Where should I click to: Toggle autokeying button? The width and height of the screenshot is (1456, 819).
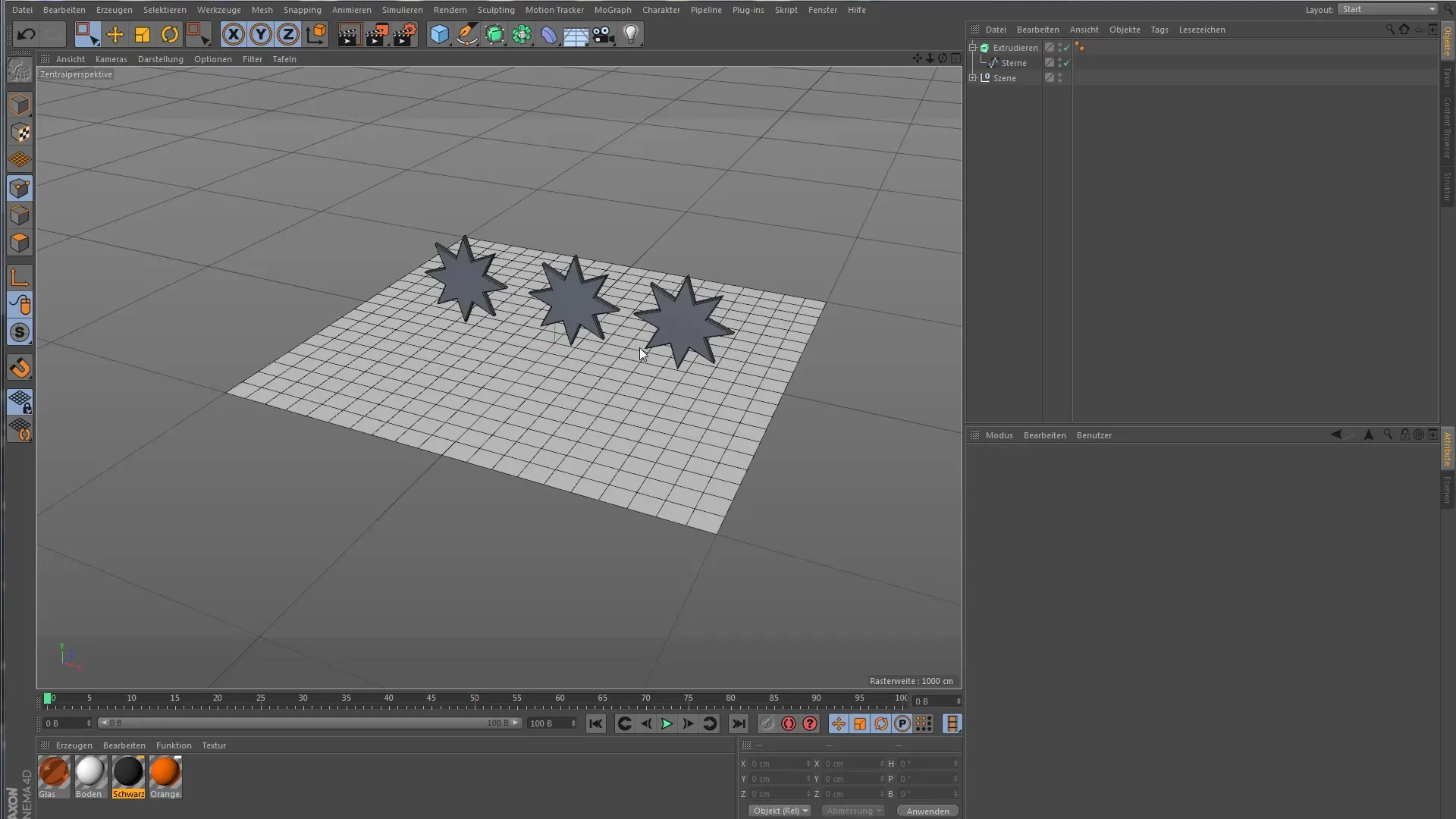[x=789, y=723]
